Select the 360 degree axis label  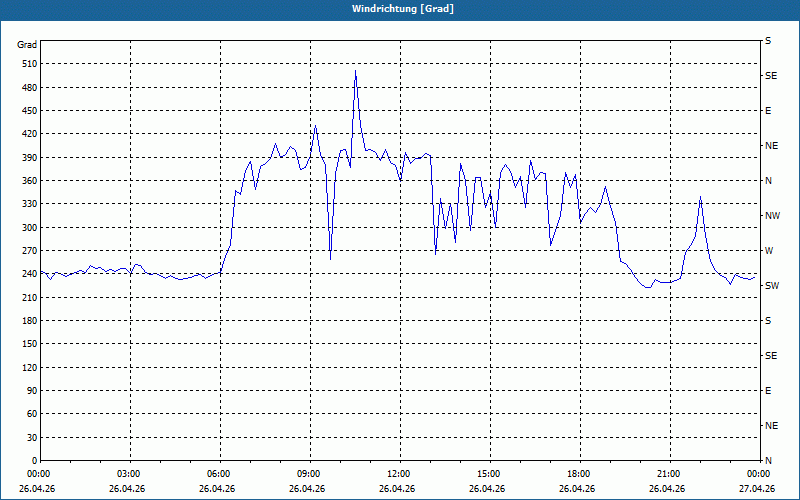[x=31, y=181]
